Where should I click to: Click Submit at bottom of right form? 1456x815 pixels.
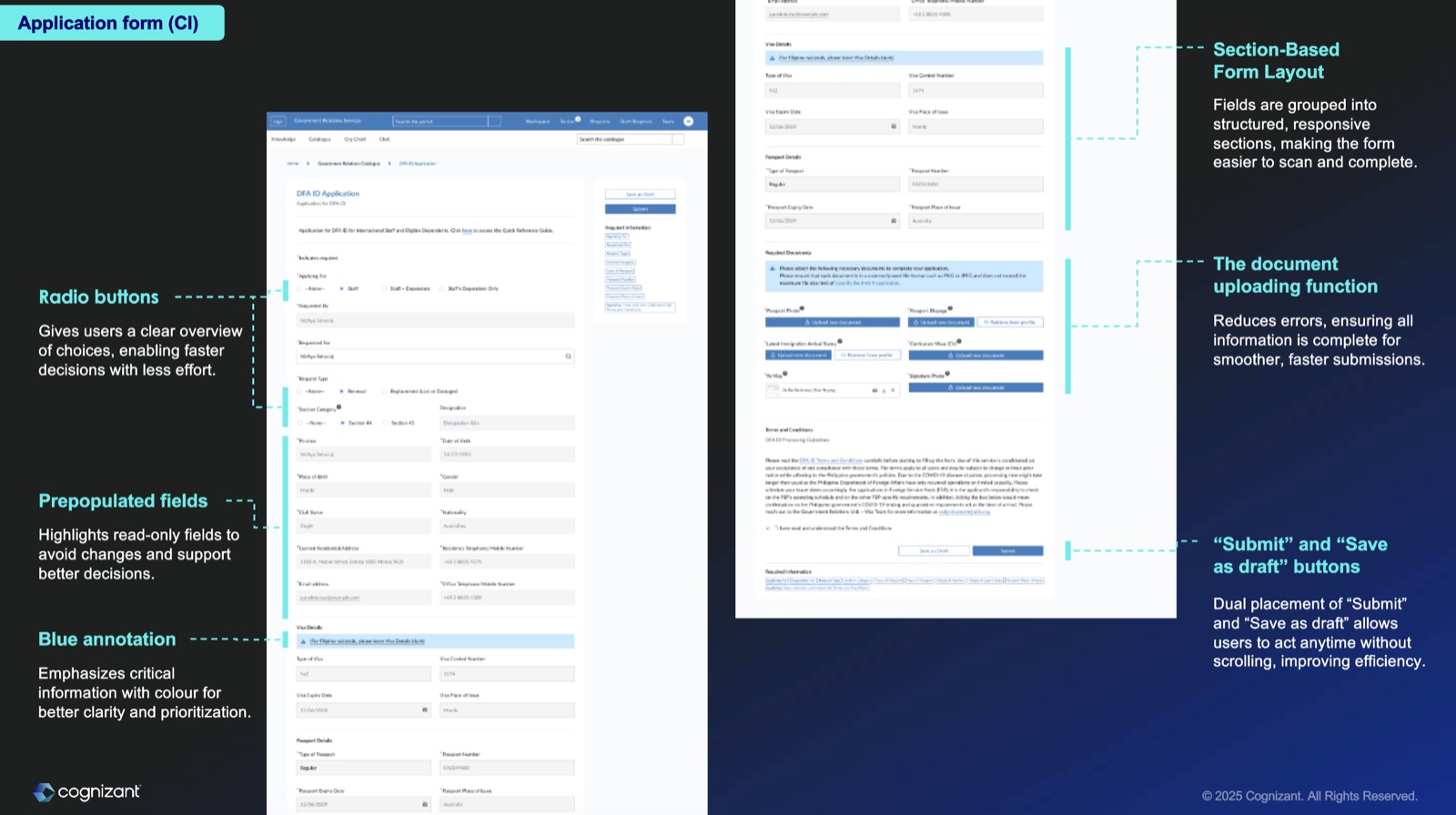pos(1007,551)
